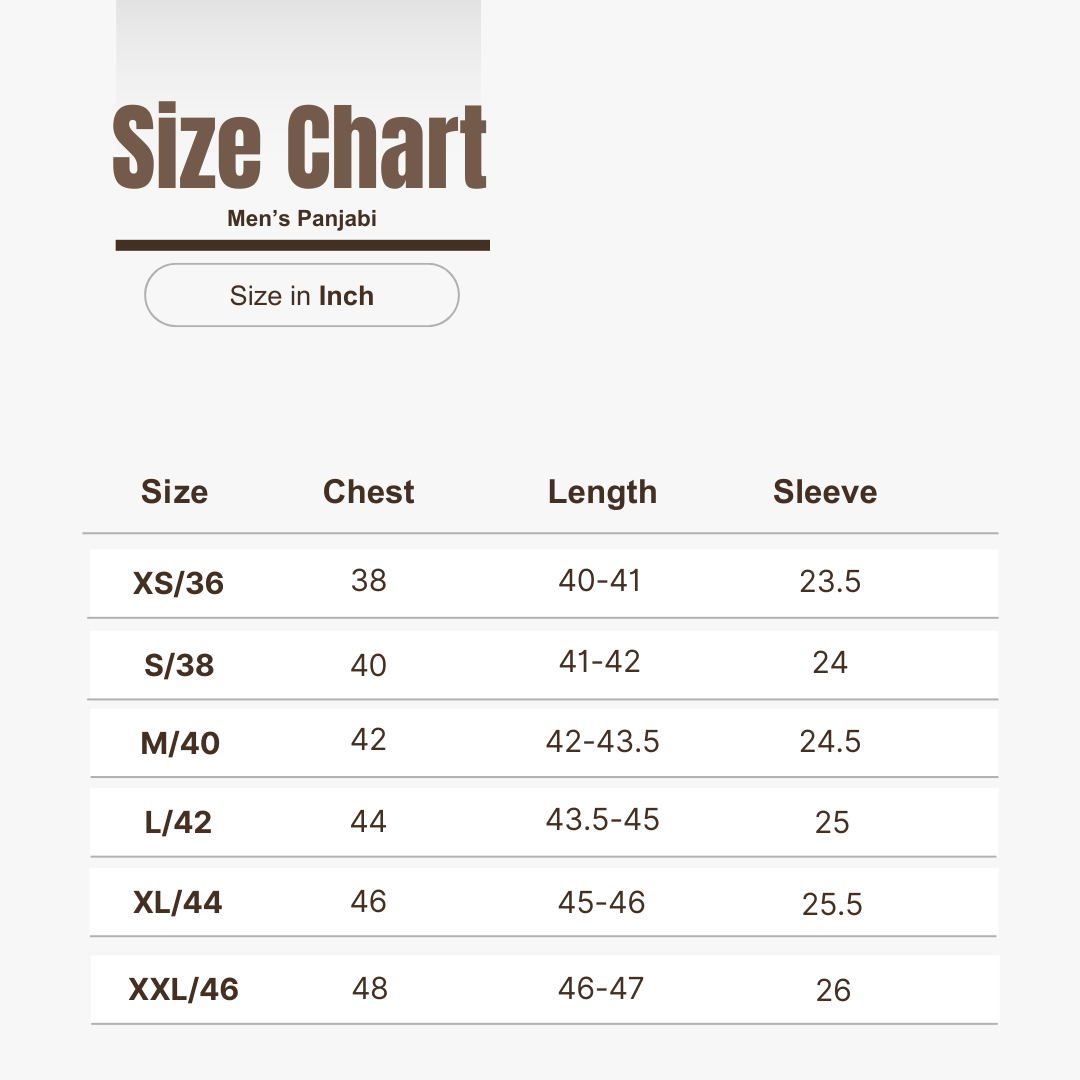Click the "Chest" column header
The width and height of the screenshot is (1080, 1080).
coord(368,492)
